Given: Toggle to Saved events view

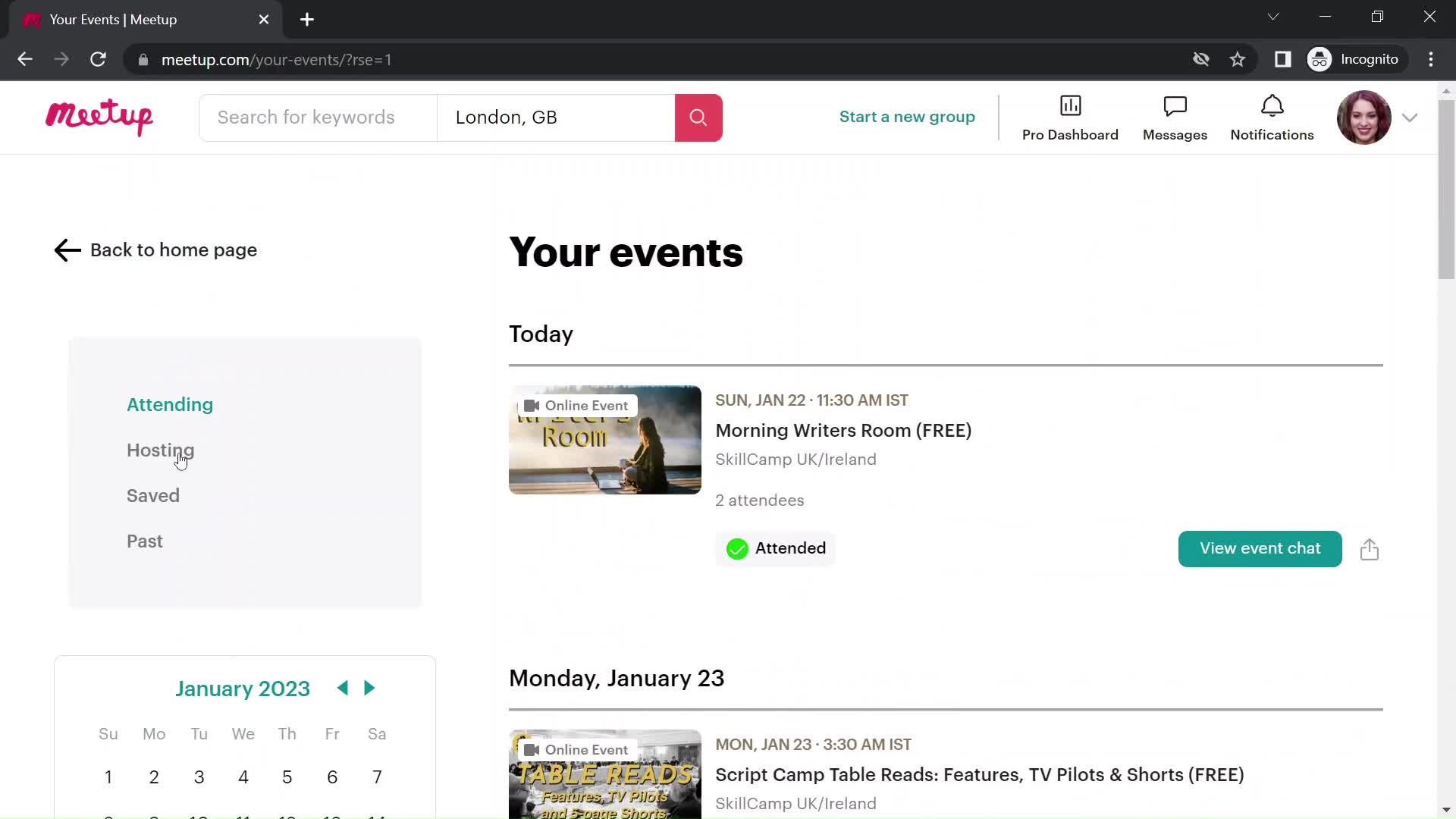Looking at the screenshot, I should pyautogui.click(x=153, y=495).
